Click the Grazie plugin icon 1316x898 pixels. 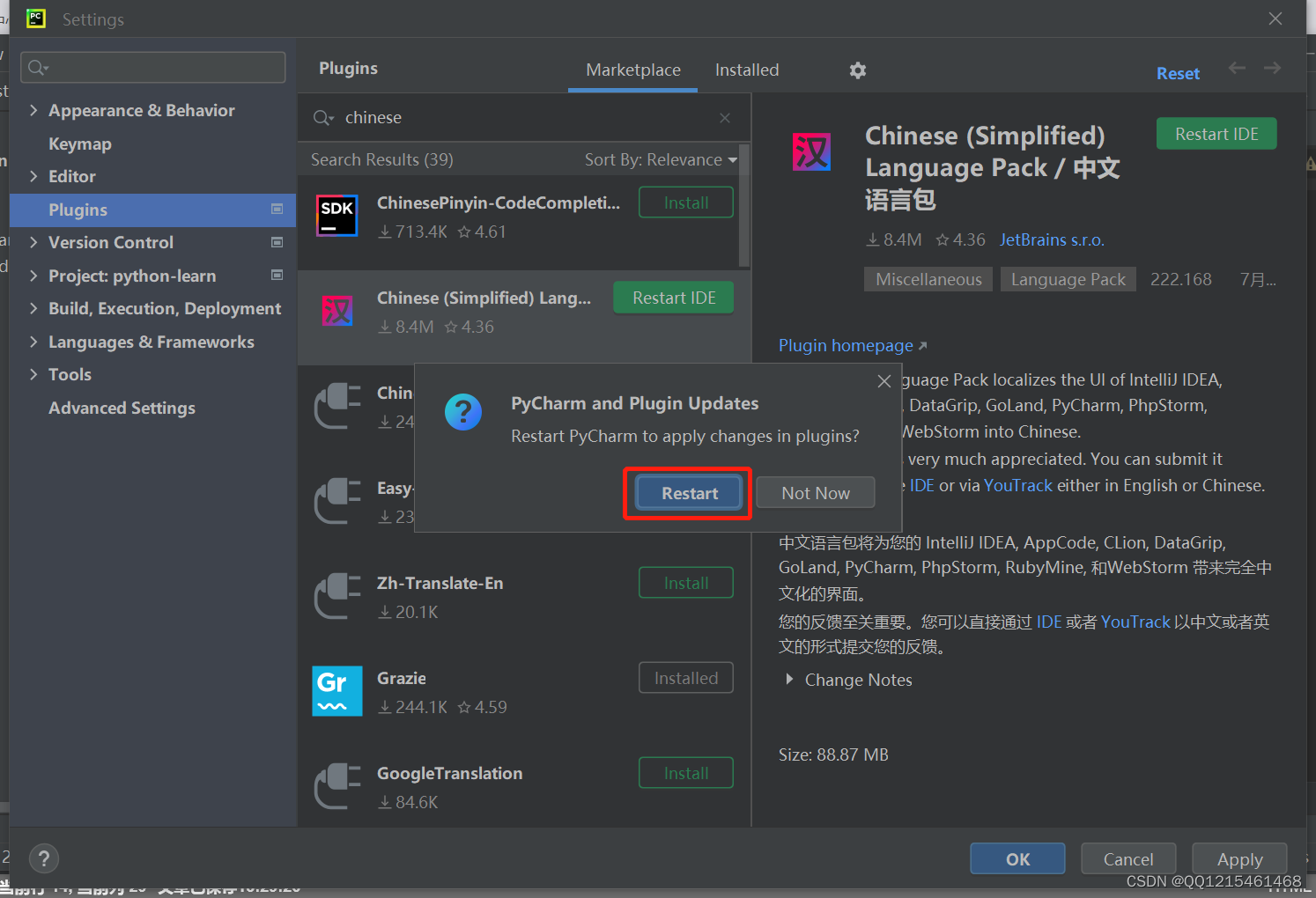[337, 691]
